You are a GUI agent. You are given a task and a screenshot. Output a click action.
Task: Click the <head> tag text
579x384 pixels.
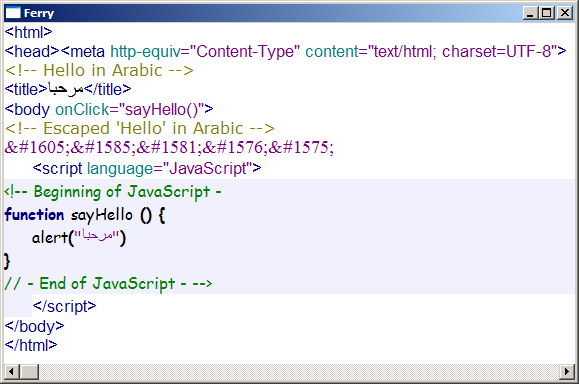(32, 51)
